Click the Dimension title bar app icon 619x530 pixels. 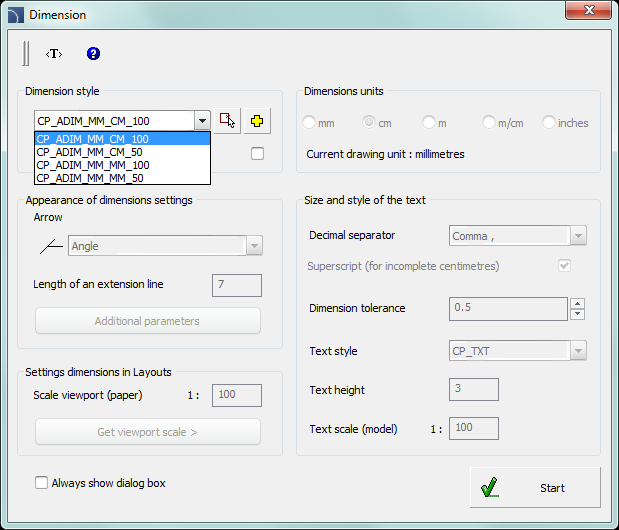pos(15,15)
